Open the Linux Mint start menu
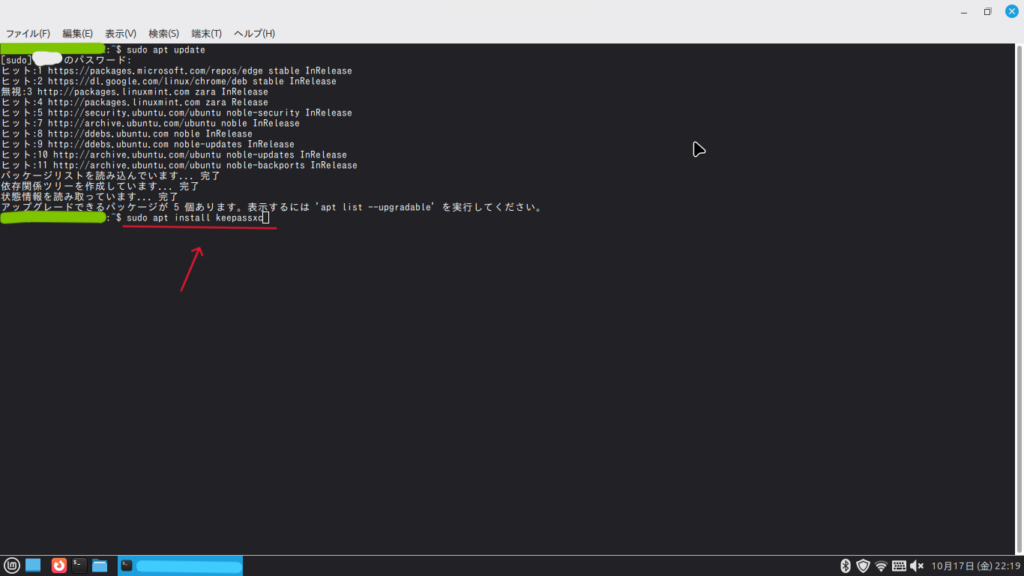The image size is (1024, 576). pos(12,566)
